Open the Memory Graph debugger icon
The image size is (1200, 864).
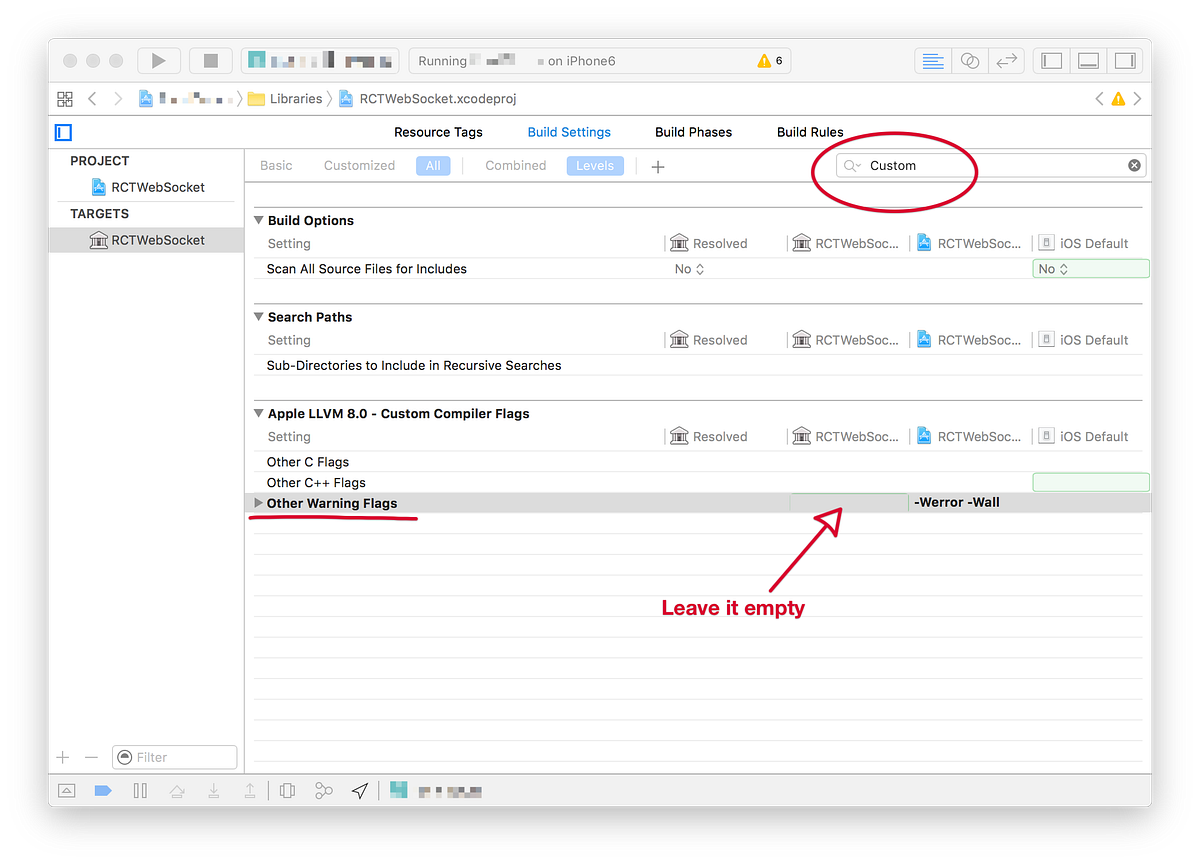click(x=323, y=790)
